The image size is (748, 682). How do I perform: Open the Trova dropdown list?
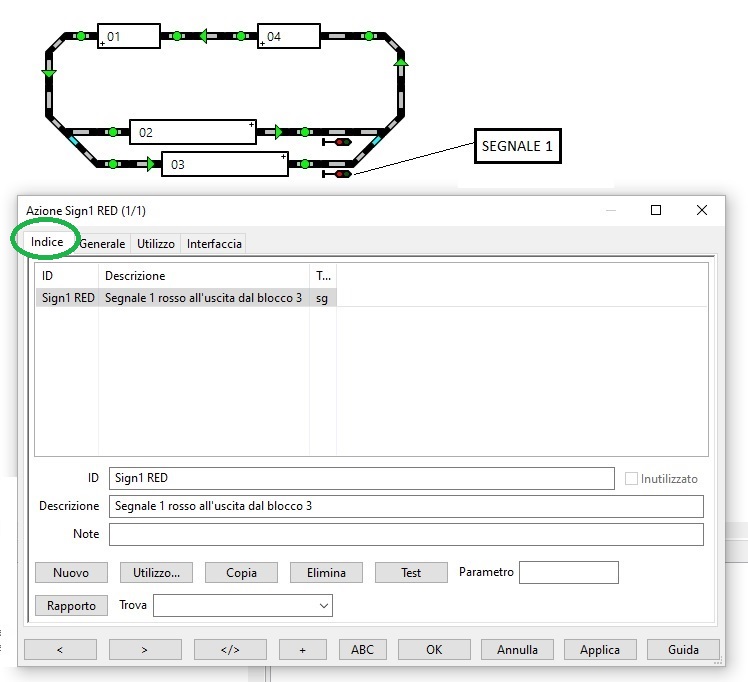(323, 605)
